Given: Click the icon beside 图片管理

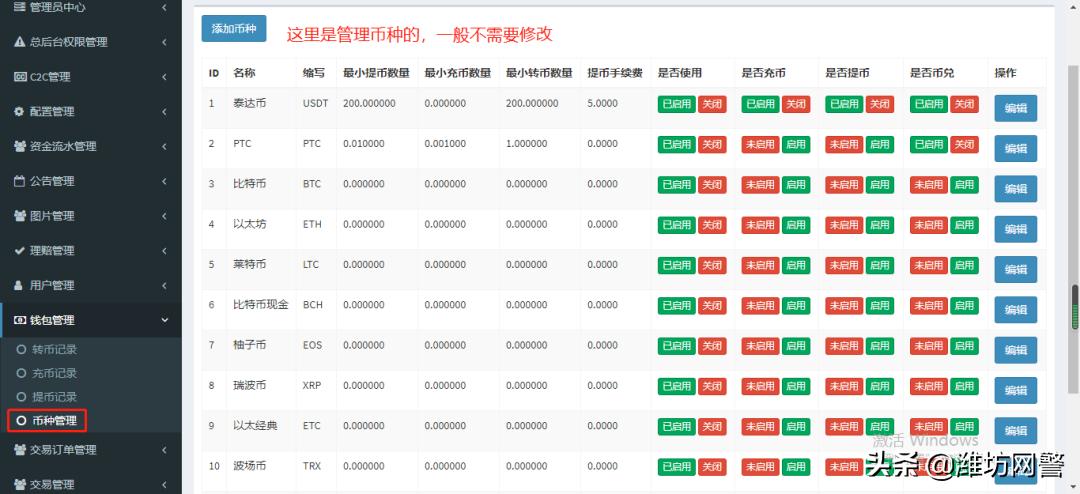Looking at the screenshot, I should 20,216.
